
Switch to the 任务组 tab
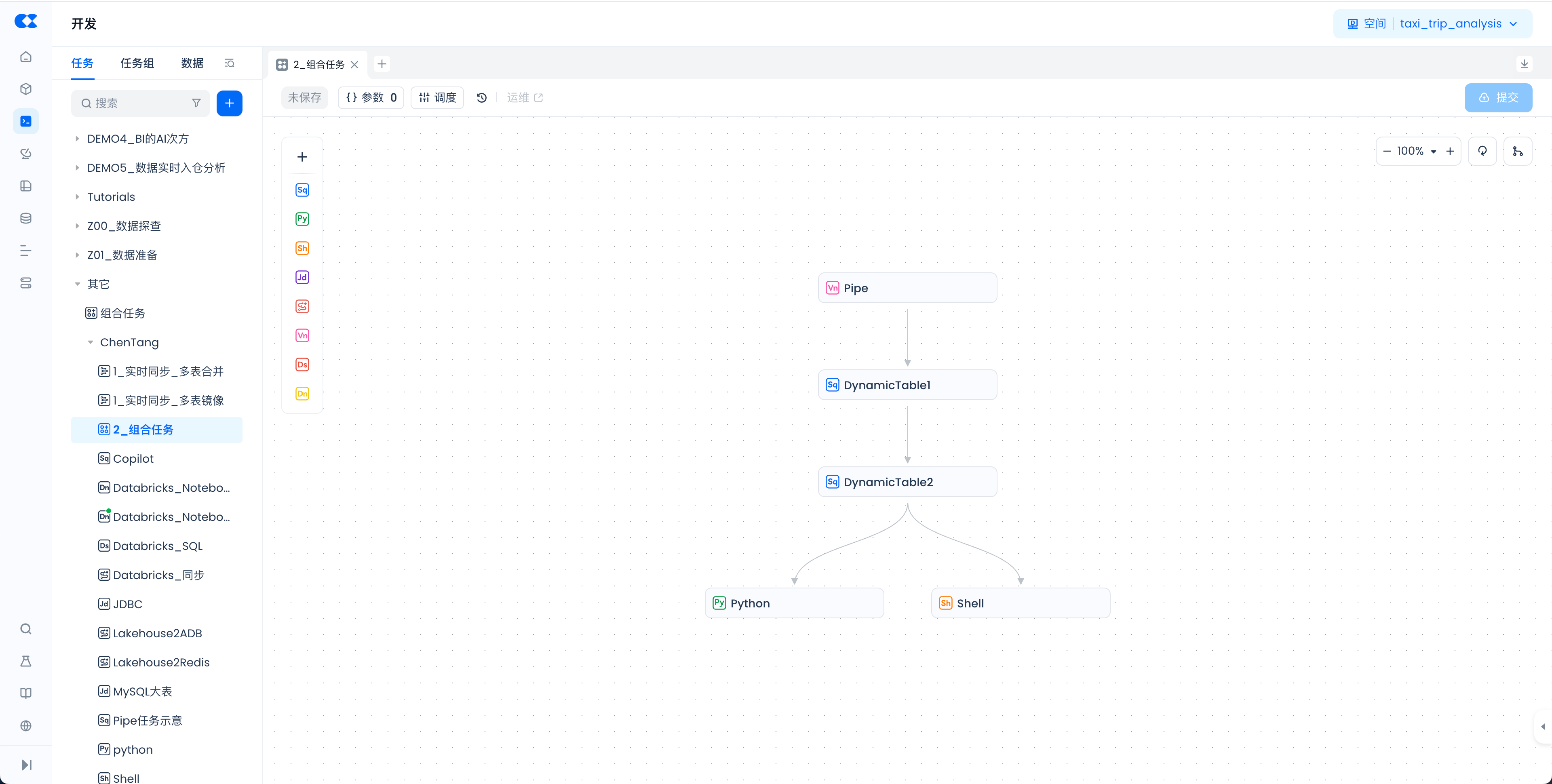coord(137,63)
